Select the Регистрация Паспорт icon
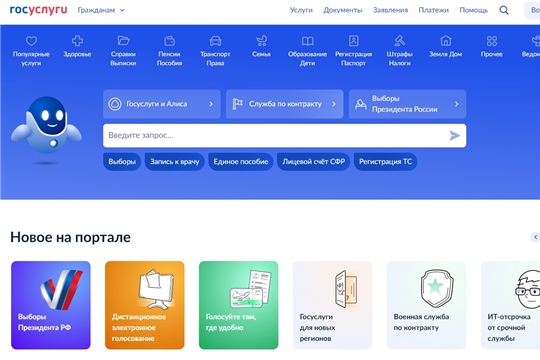The height and width of the screenshot is (360, 540). [x=354, y=41]
